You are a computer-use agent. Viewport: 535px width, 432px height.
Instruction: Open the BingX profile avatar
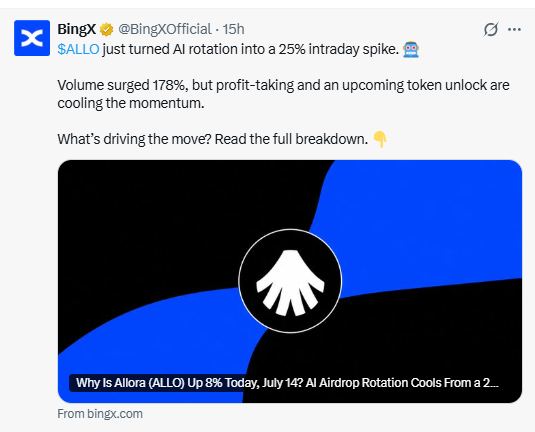[32, 38]
